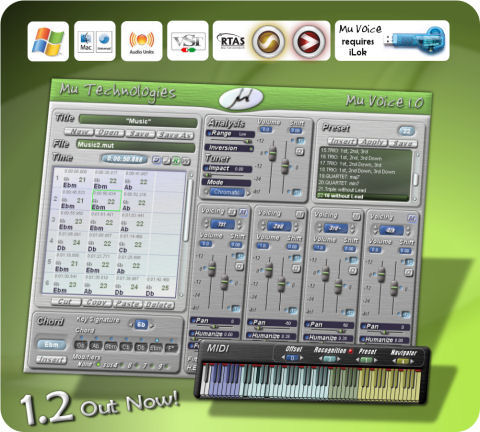
Task: Click right arrow of Key Signature Eb
Action: [152, 325]
